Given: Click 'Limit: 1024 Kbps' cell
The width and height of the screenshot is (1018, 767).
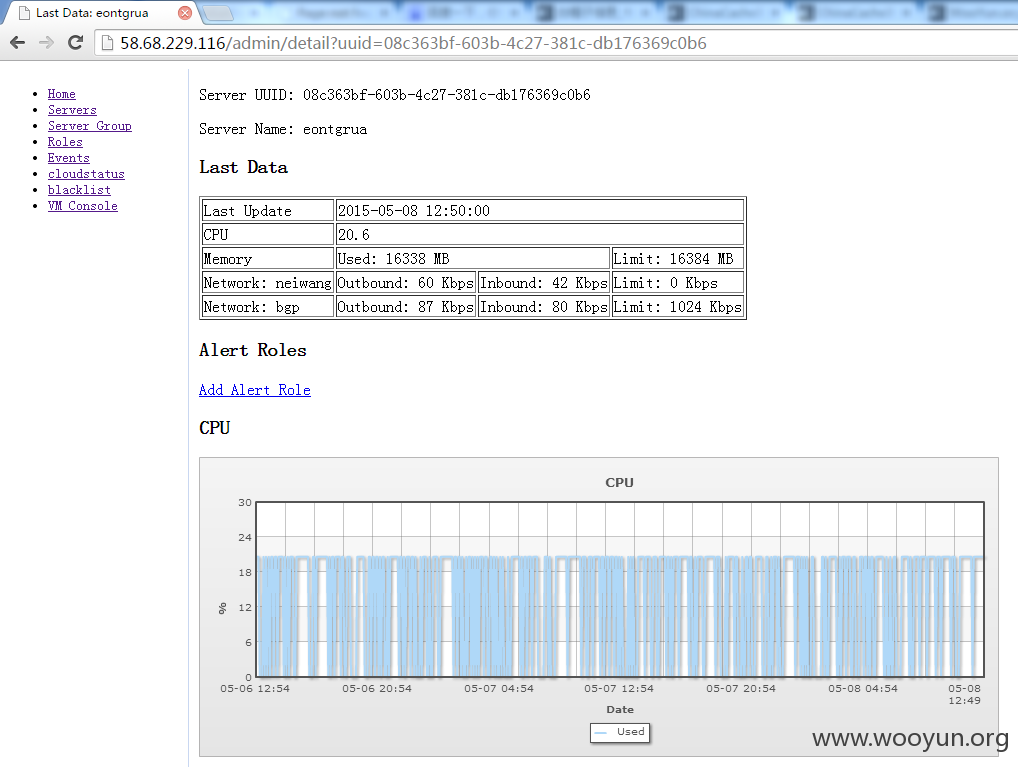Looking at the screenshot, I should click(x=678, y=307).
